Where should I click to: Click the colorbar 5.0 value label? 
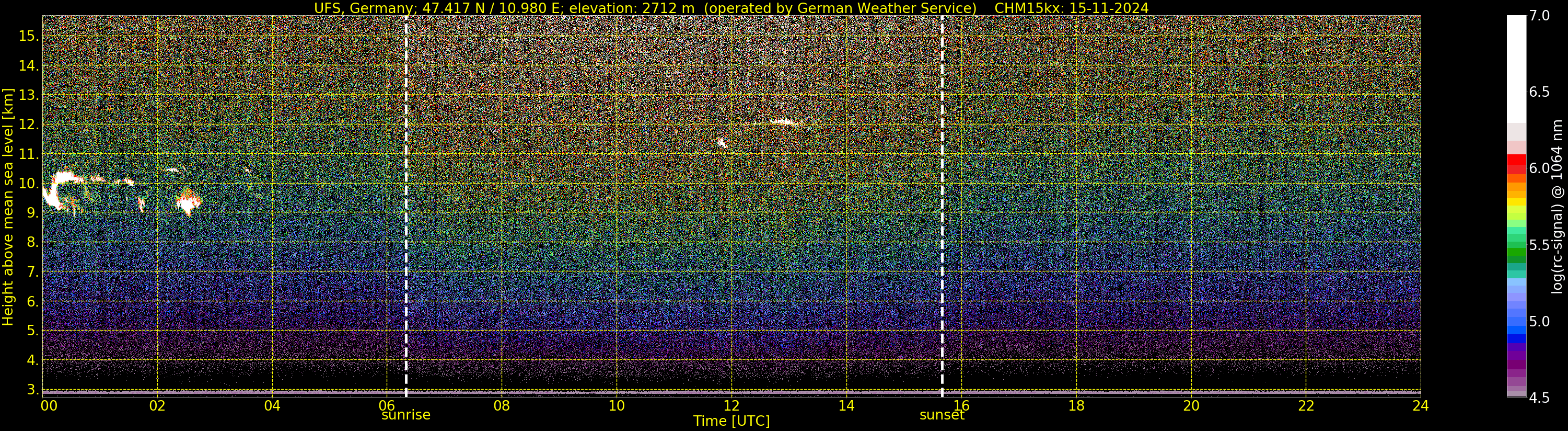pyautogui.click(x=1539, y=321)
